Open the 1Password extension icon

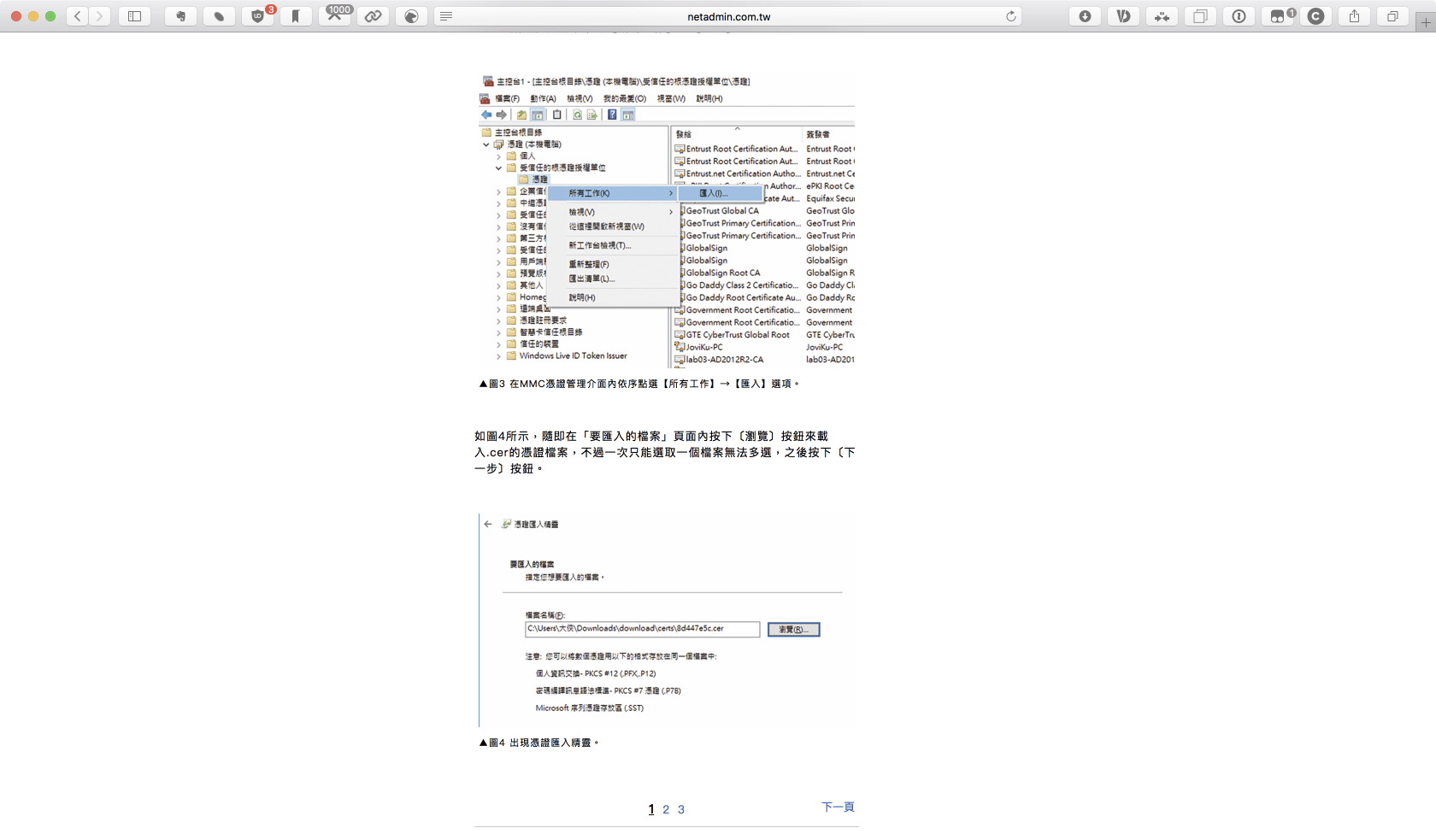1239,16
